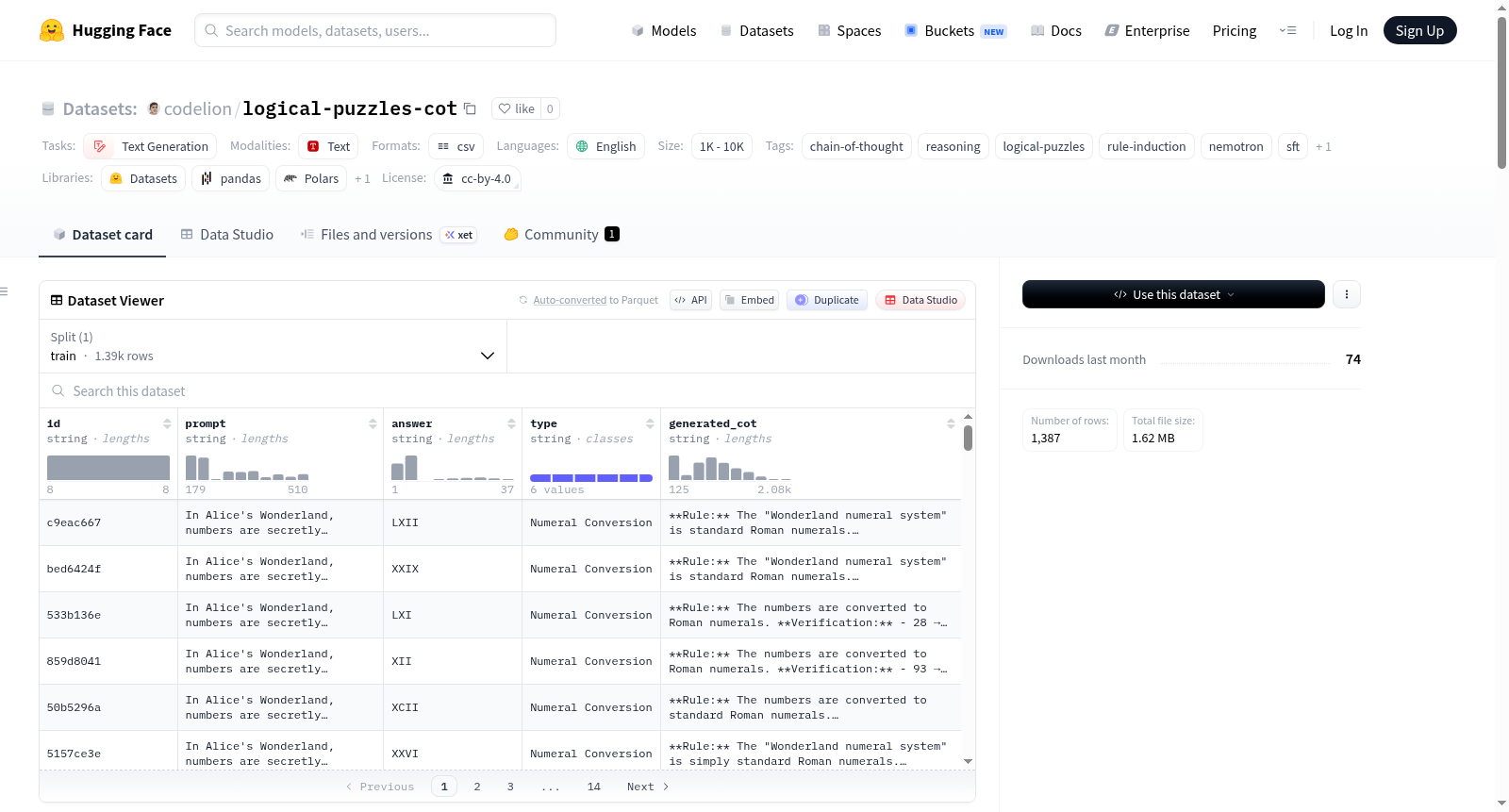This screenshot has width=1509, height=812.
Task: Sort by the prompt column arrows
Action: coord(373,424)
